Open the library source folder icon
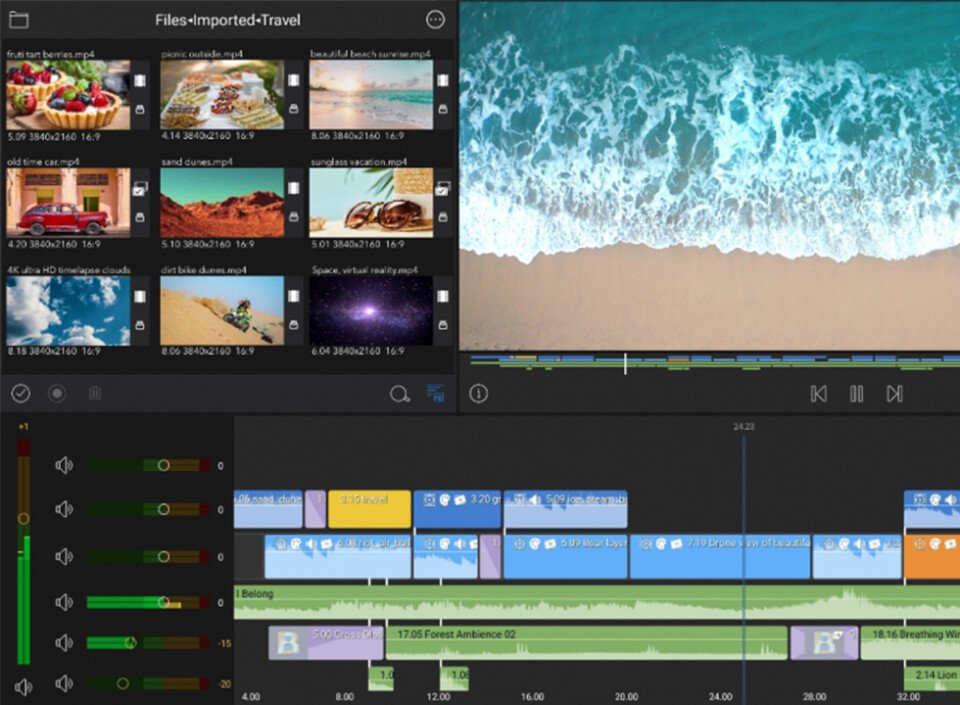This screenshot has width=960, height=705. point(18,20)
